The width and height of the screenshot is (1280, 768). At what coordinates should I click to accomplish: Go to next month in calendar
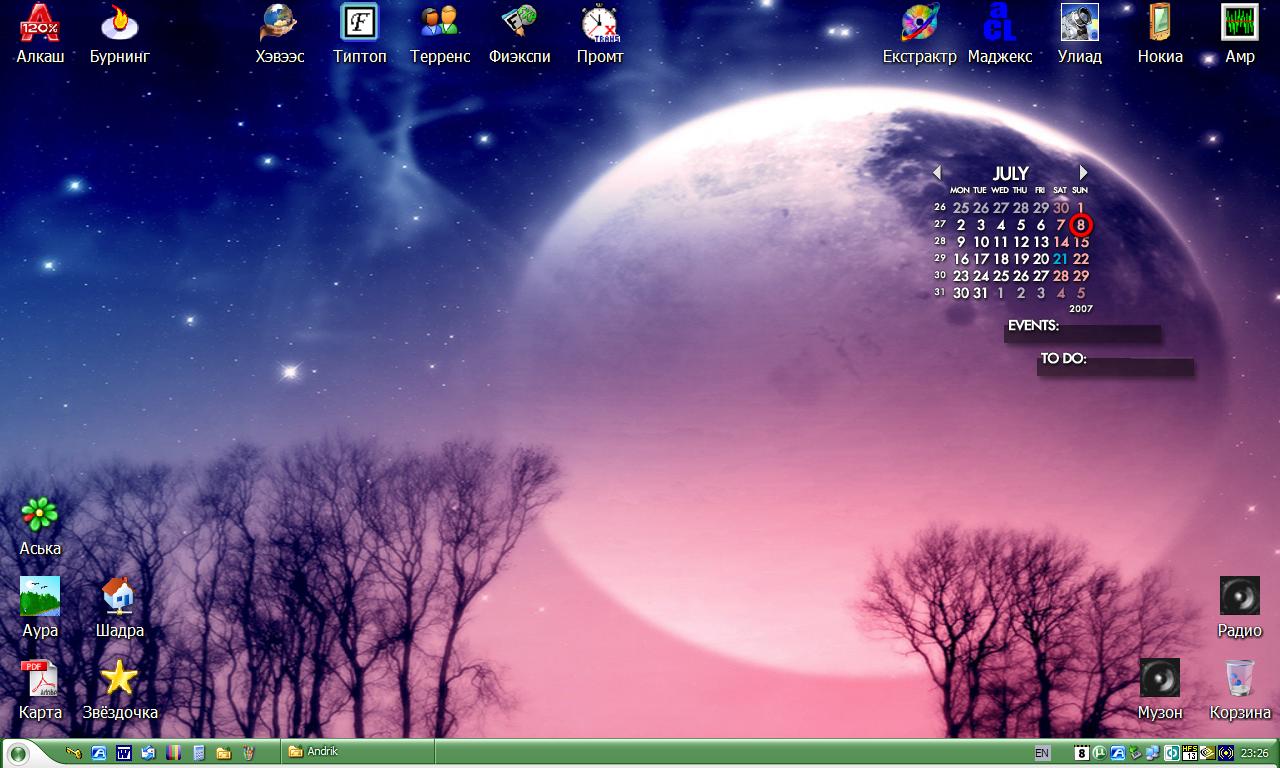point(1082,172)
